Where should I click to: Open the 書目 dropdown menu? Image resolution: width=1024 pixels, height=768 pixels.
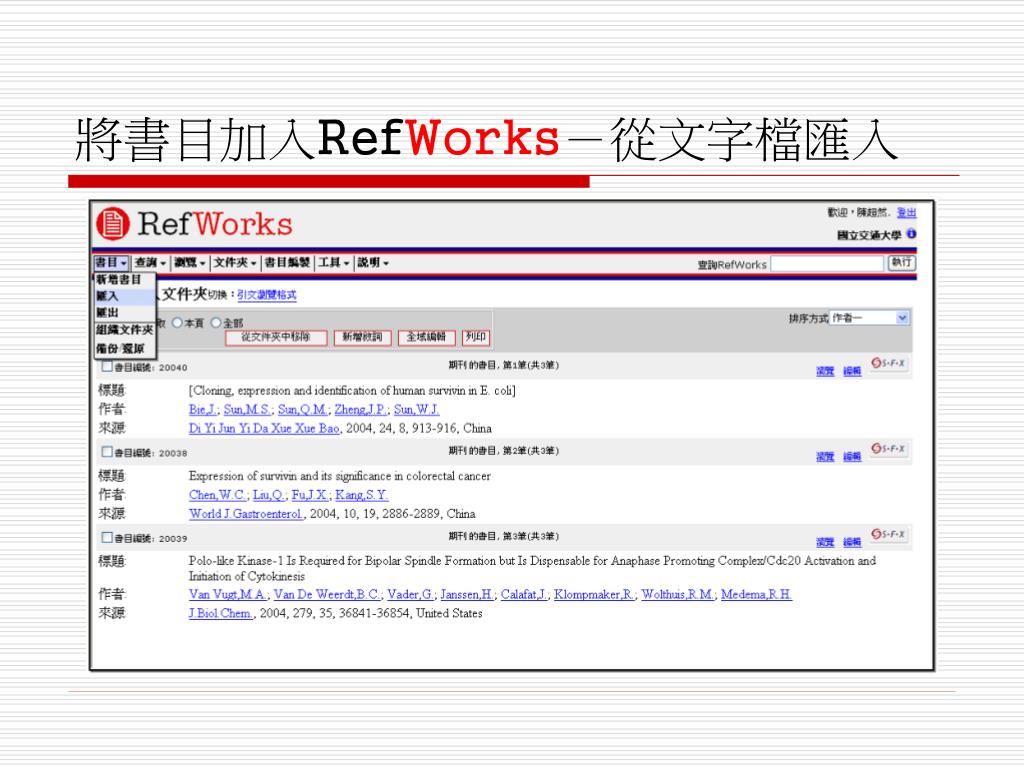pos(111,263)
